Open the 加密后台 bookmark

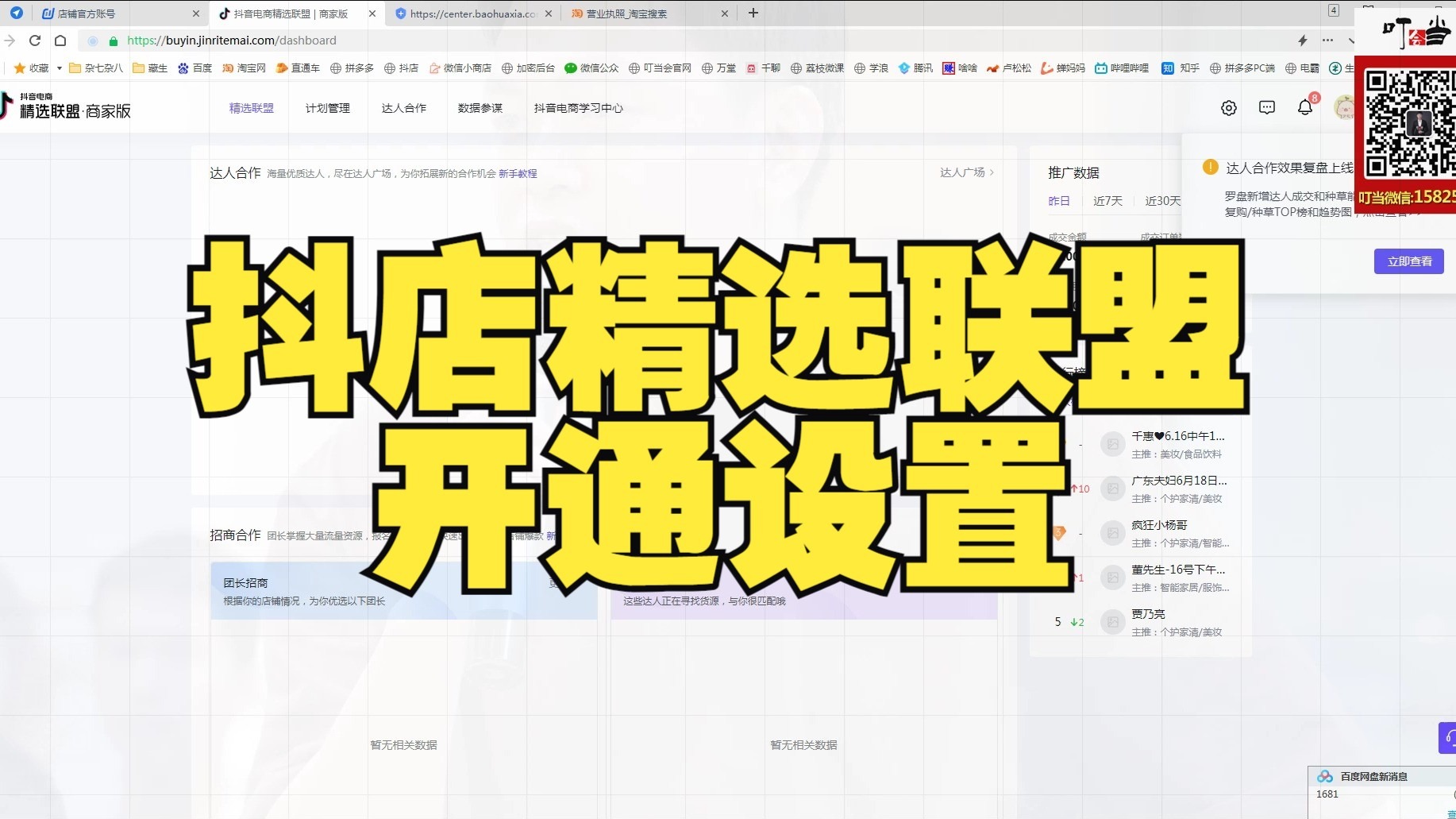[528, 68]
